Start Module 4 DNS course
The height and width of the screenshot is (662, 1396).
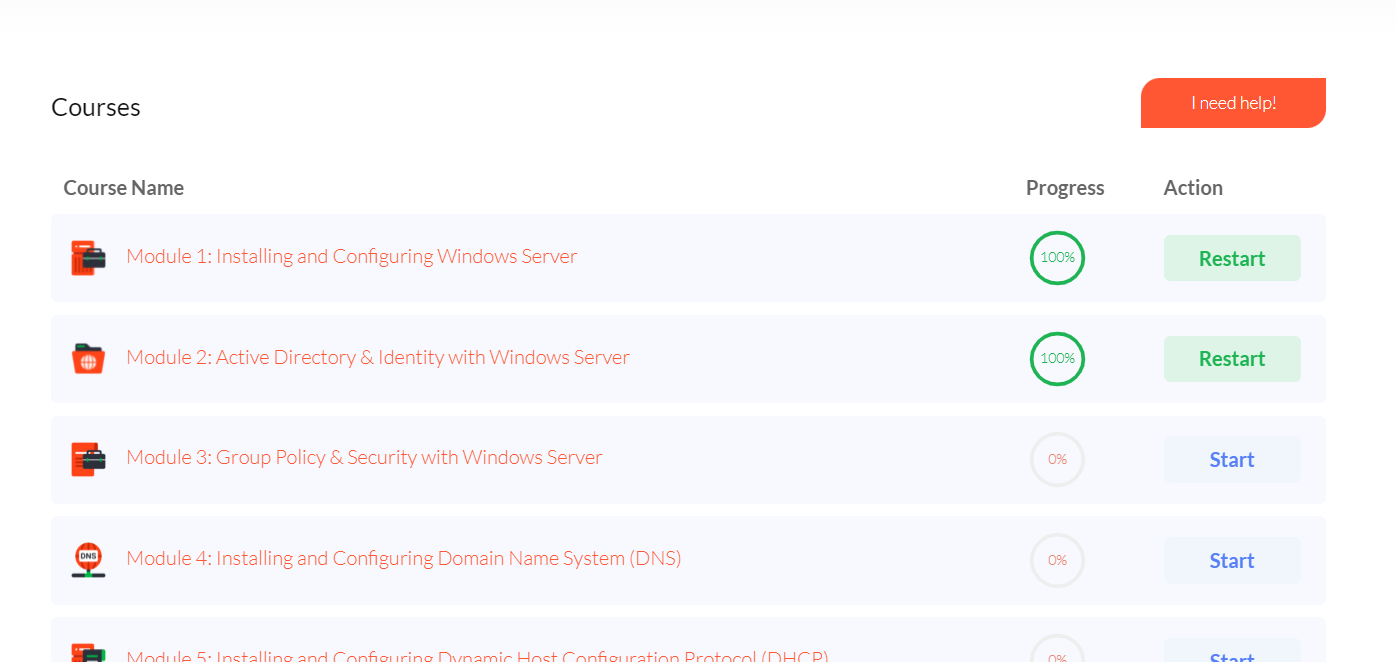tap(1231, 561)
